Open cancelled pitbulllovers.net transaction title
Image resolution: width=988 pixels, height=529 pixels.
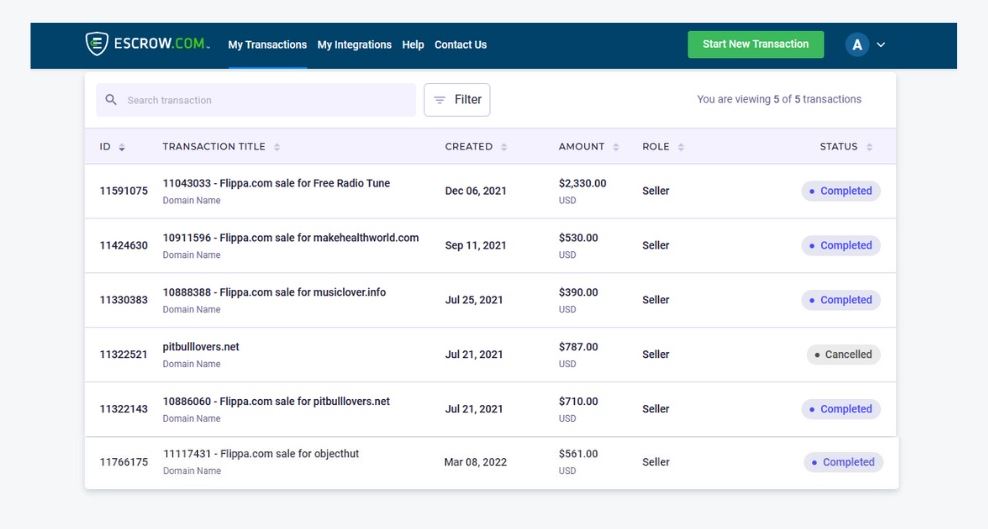201,346
